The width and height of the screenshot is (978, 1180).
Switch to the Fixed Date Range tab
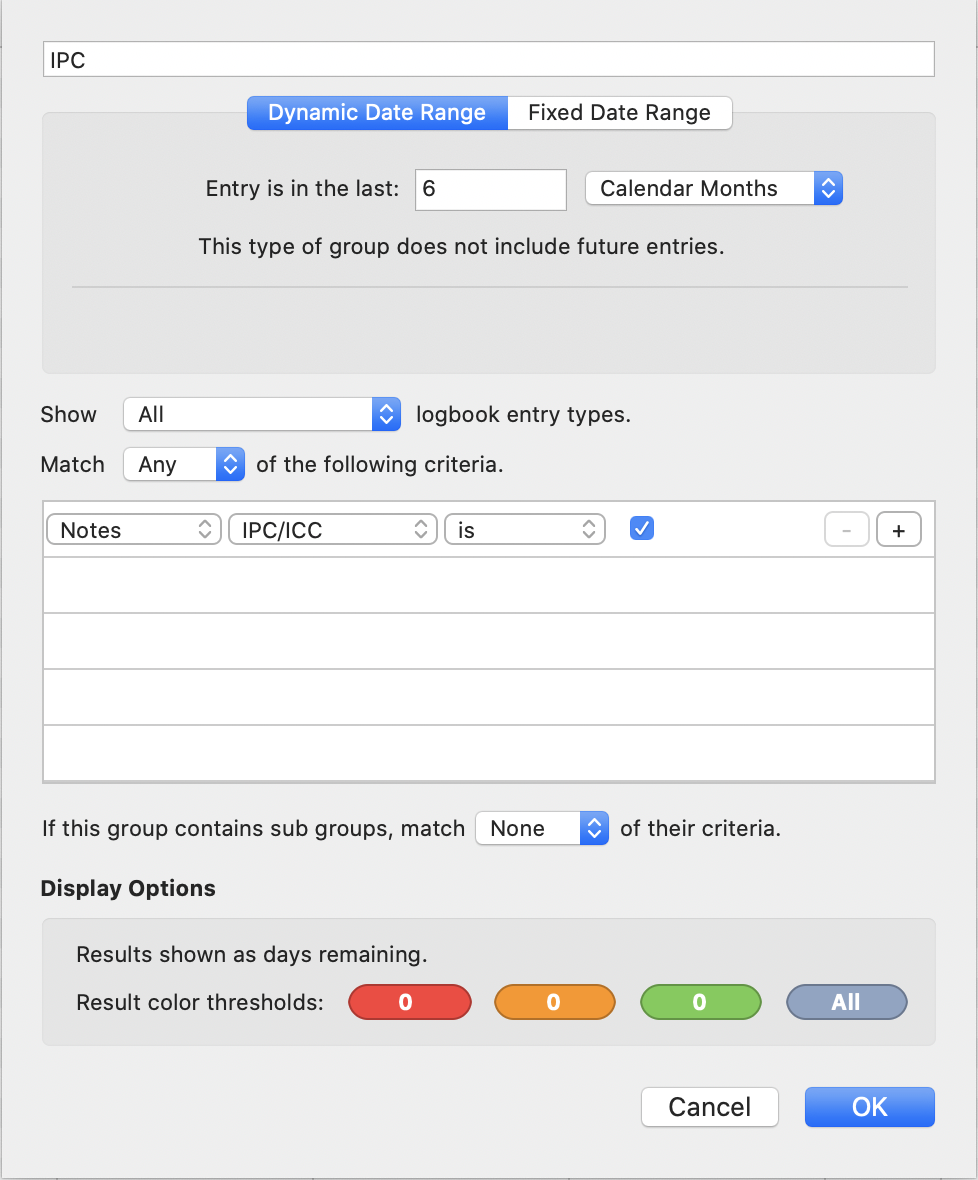click(619, 113)
